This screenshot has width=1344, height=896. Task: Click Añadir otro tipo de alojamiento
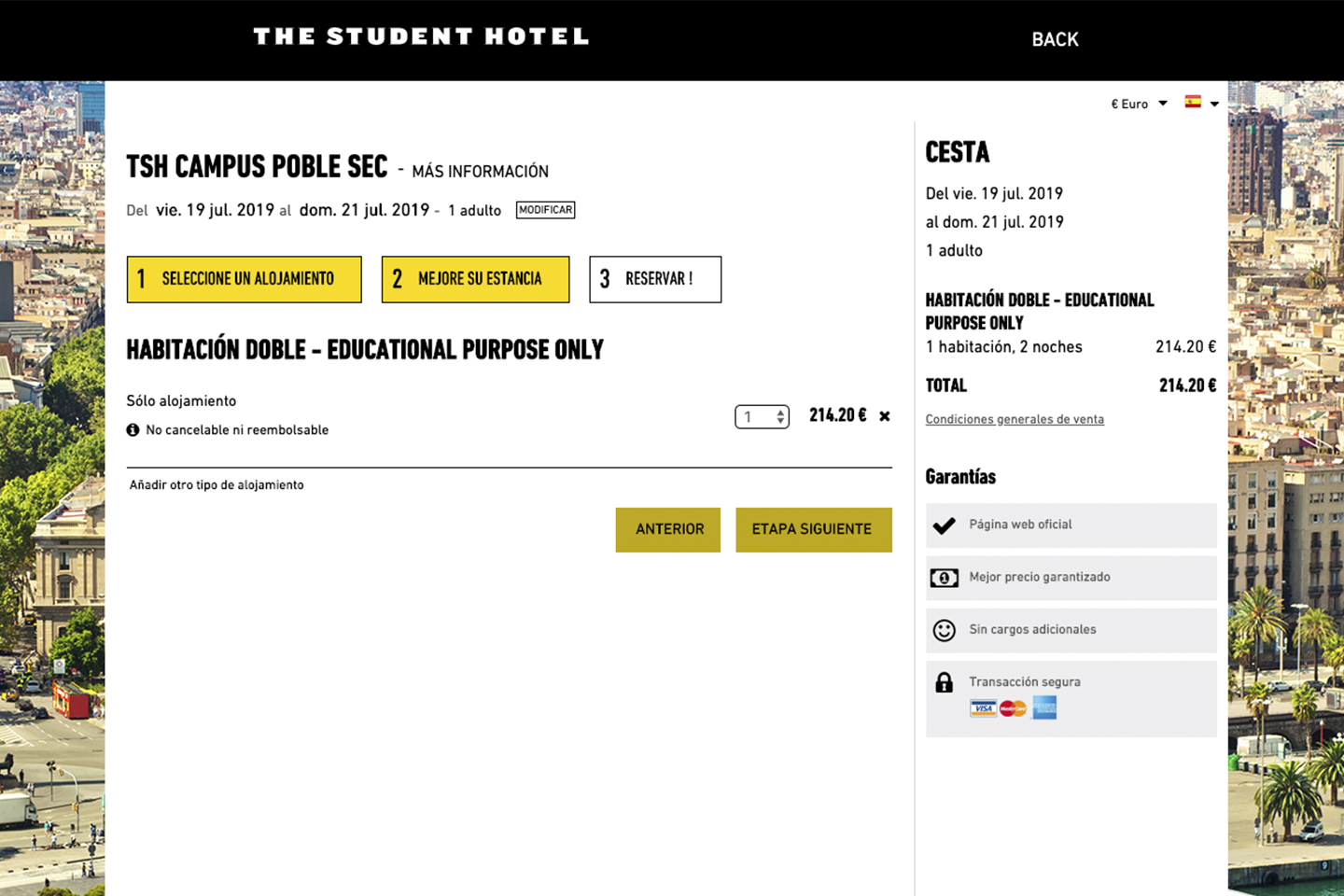[217, 485]
